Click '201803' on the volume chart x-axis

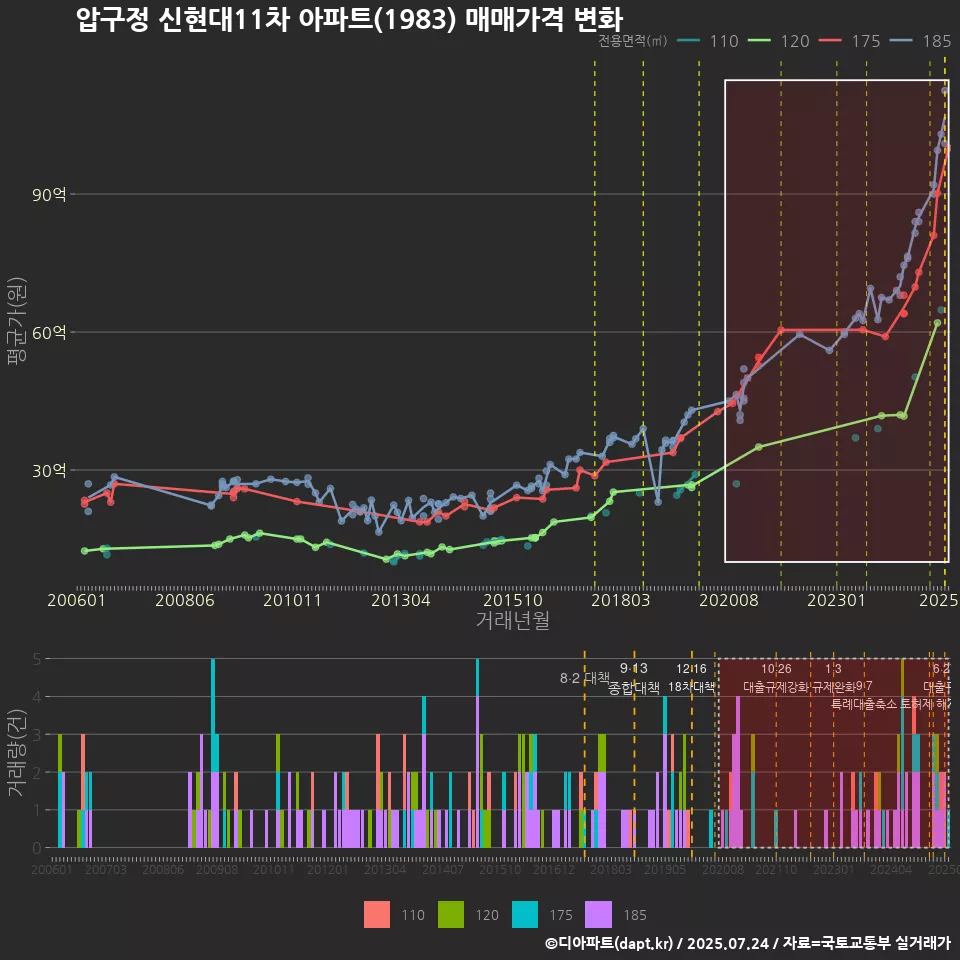(x=611, y=869)
